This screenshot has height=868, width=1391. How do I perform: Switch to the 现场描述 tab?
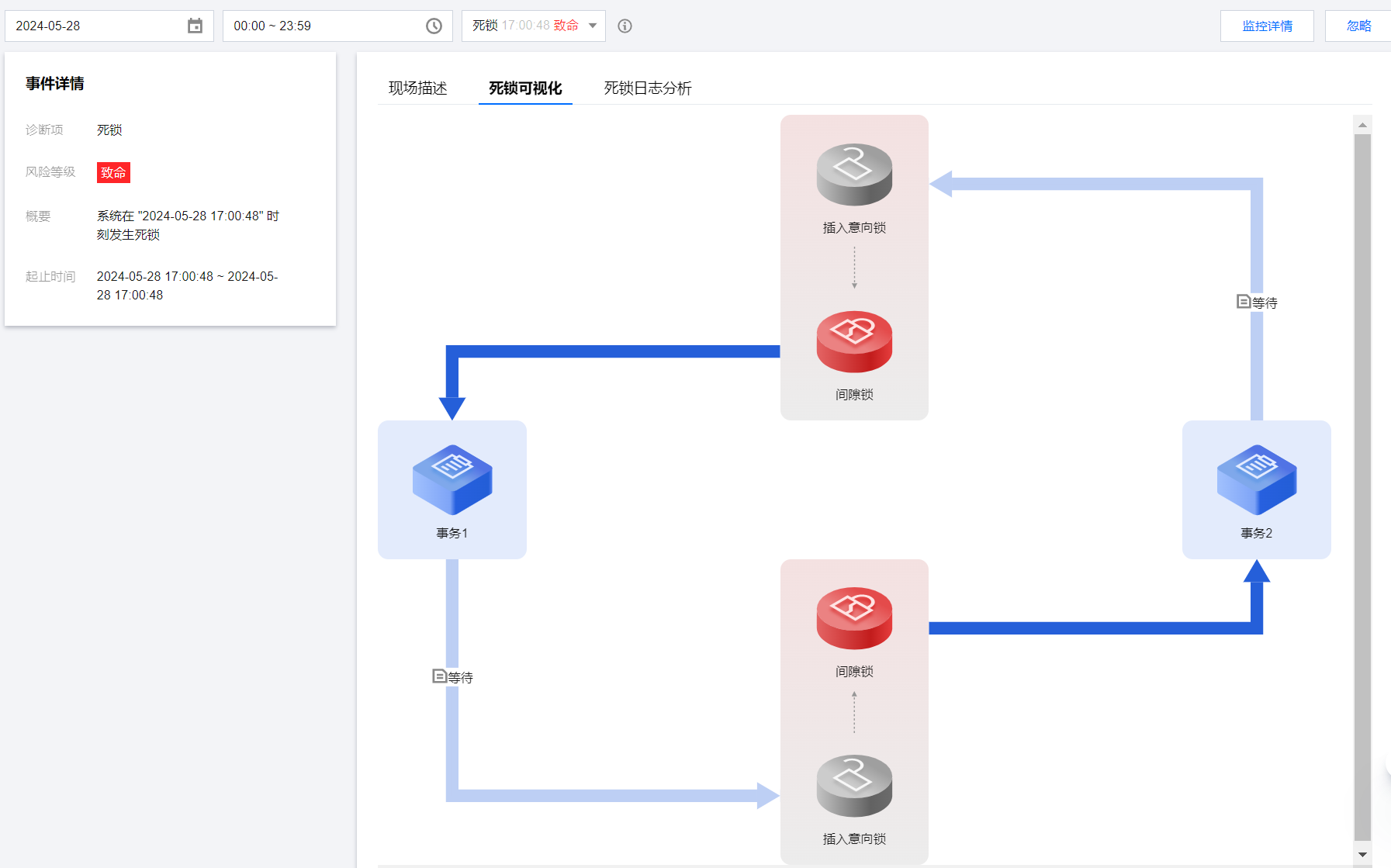[418, 88]
